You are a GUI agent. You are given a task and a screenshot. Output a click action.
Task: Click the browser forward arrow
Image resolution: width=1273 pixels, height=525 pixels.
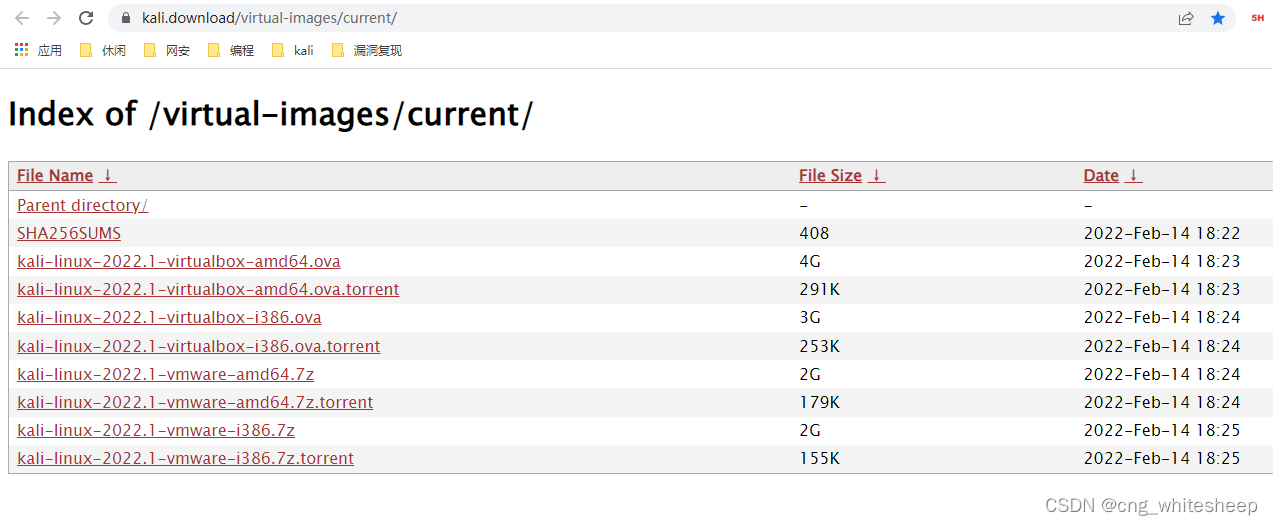[x=54, y=18]
